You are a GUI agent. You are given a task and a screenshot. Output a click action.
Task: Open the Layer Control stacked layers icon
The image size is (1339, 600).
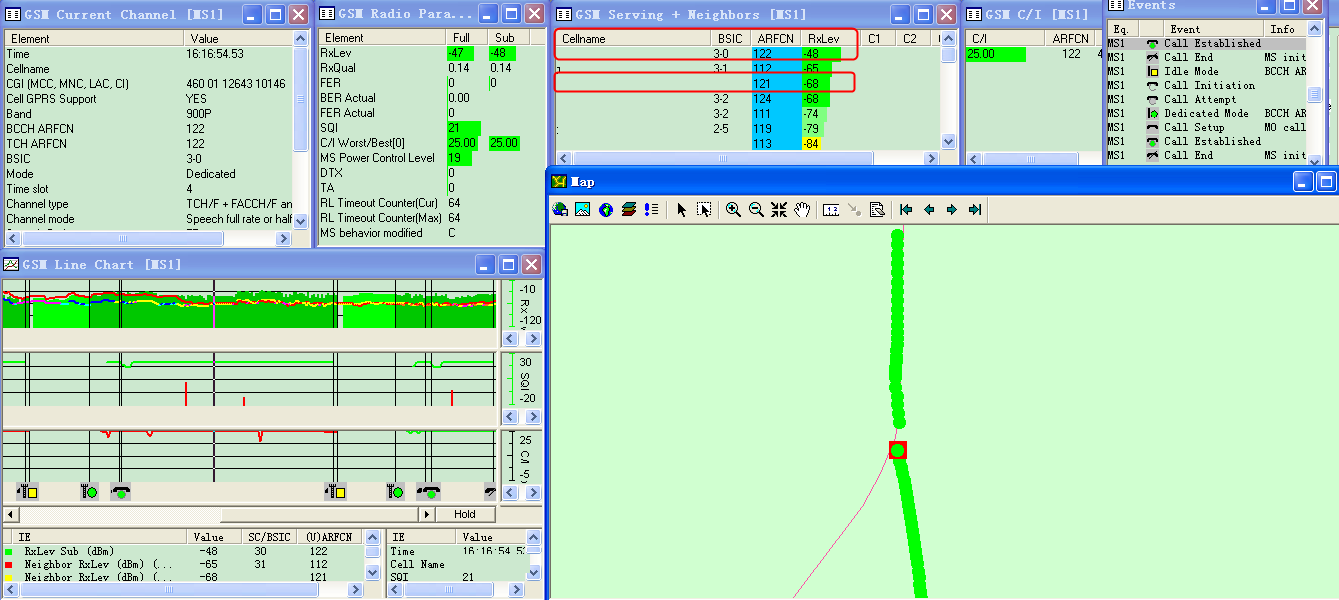pos(628,210)
